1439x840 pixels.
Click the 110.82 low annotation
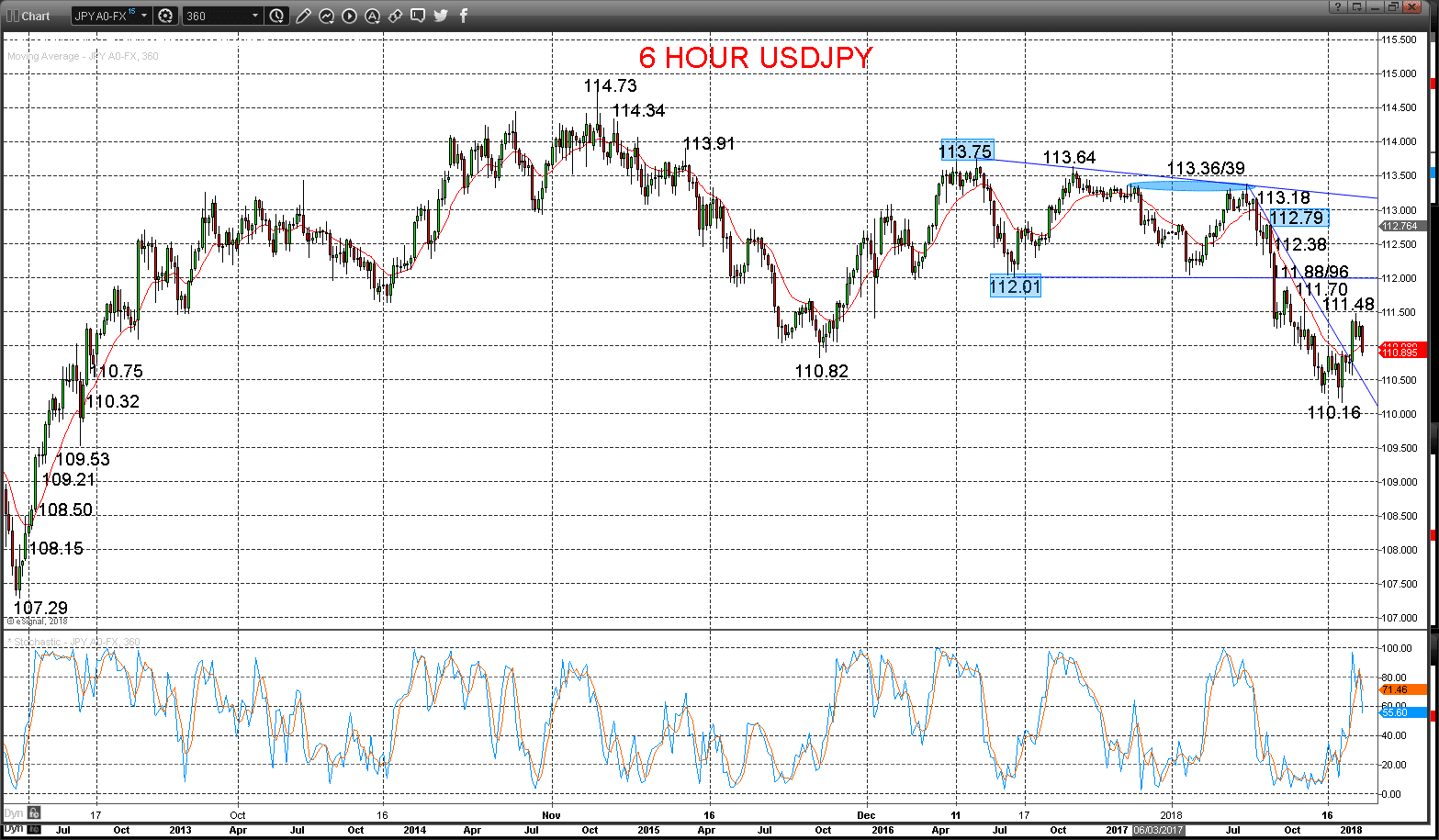click(x=821, y=372)
